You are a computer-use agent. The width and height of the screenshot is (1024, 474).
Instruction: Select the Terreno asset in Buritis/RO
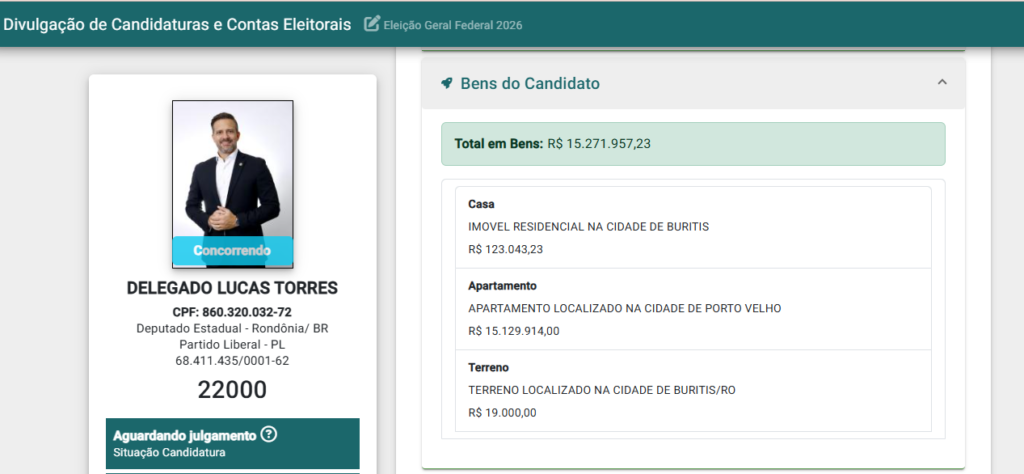click(x=693, y=390)
